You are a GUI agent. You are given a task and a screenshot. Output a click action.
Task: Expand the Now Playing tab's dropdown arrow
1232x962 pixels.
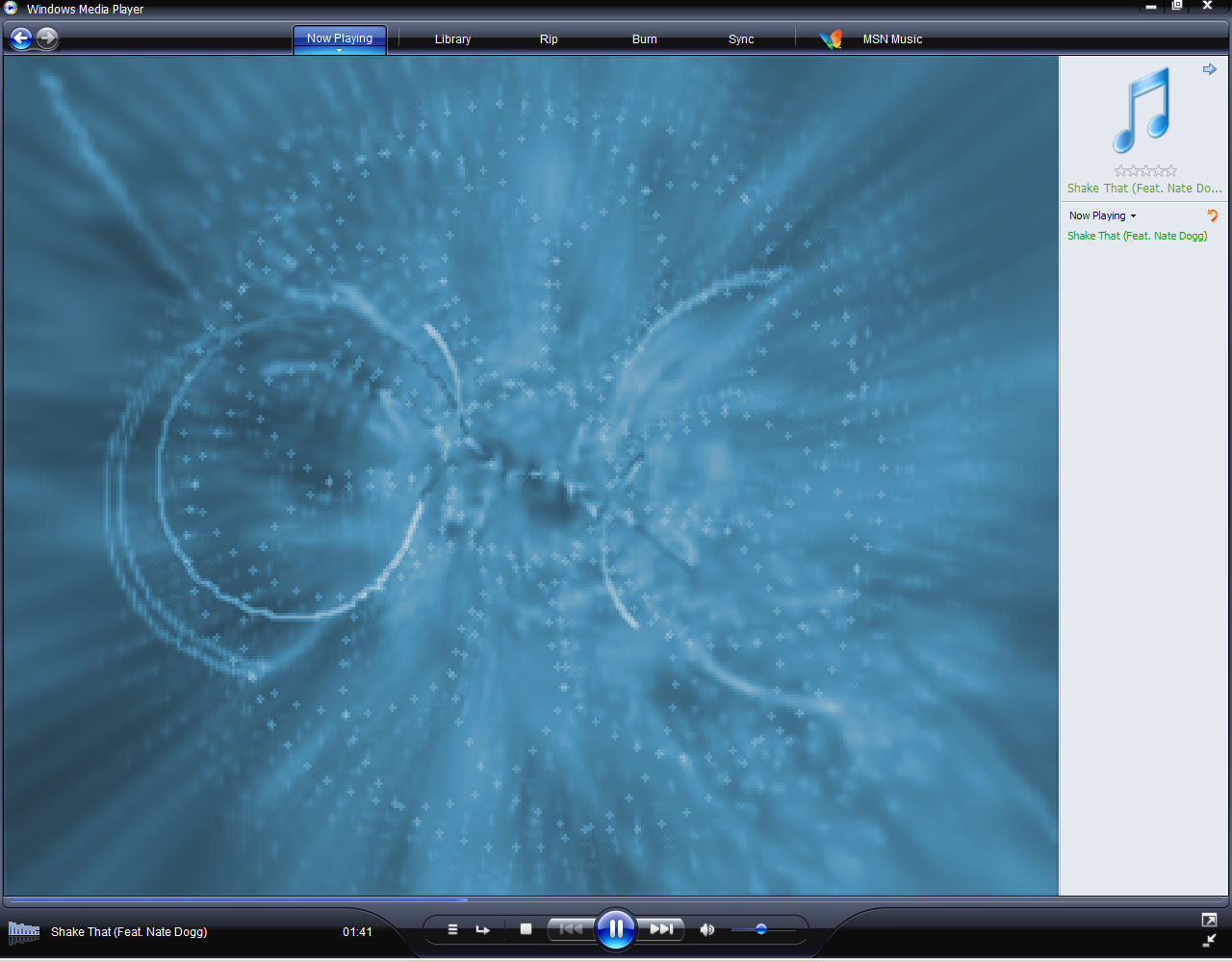[x=340, y=50]
